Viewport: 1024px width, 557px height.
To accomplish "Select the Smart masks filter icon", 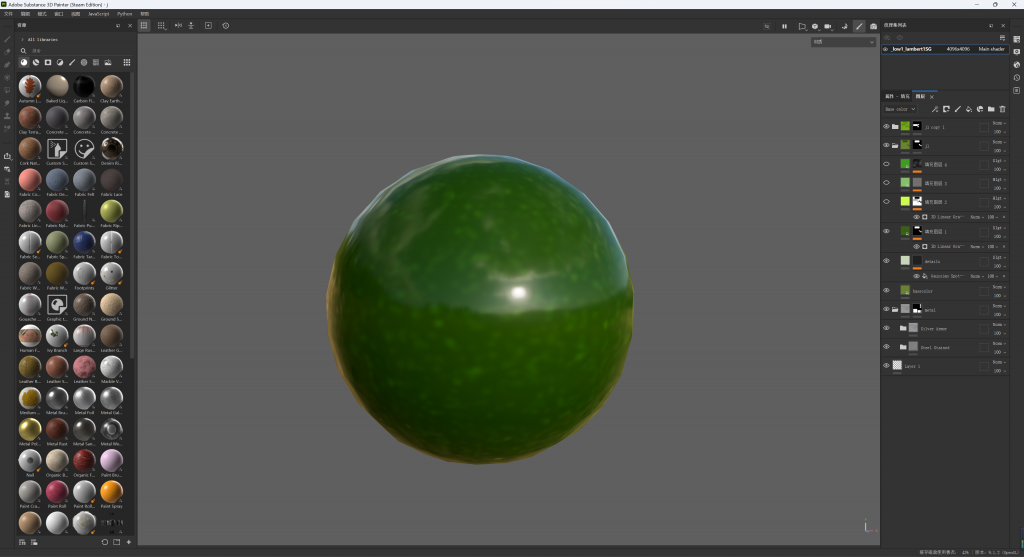I will click(48, 63).
